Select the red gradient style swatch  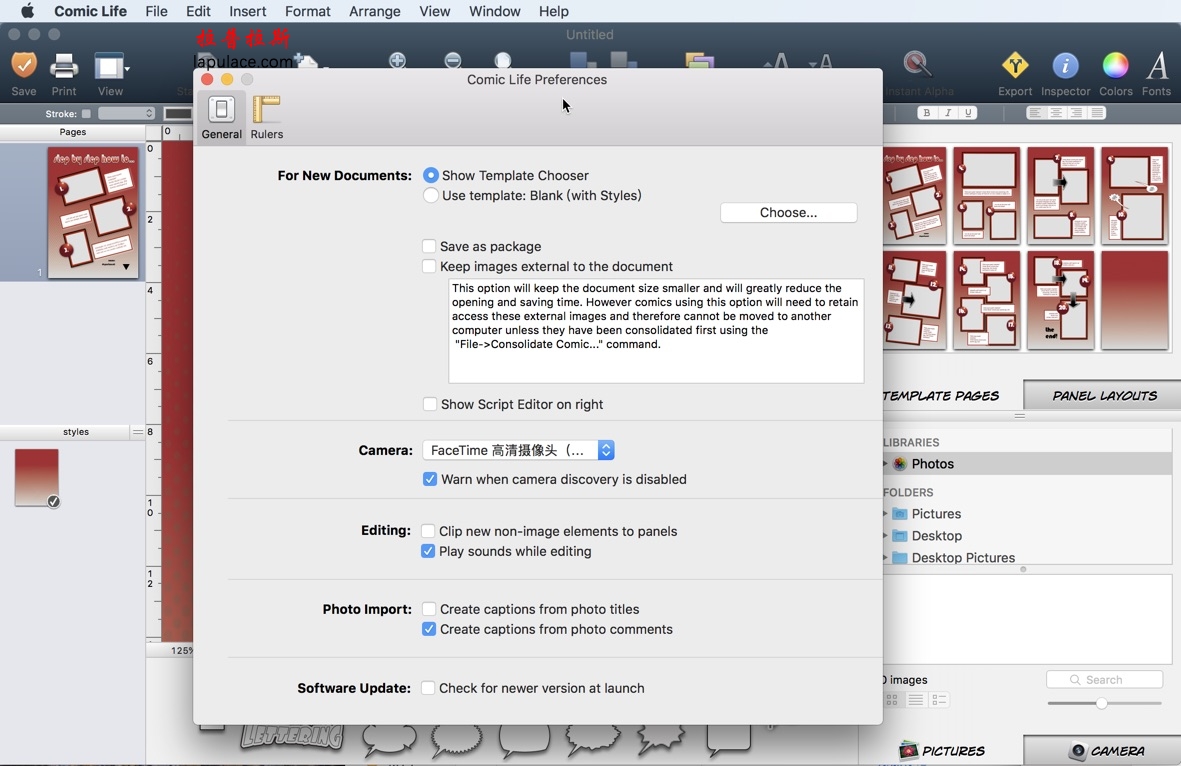click(x=36, y=478)
